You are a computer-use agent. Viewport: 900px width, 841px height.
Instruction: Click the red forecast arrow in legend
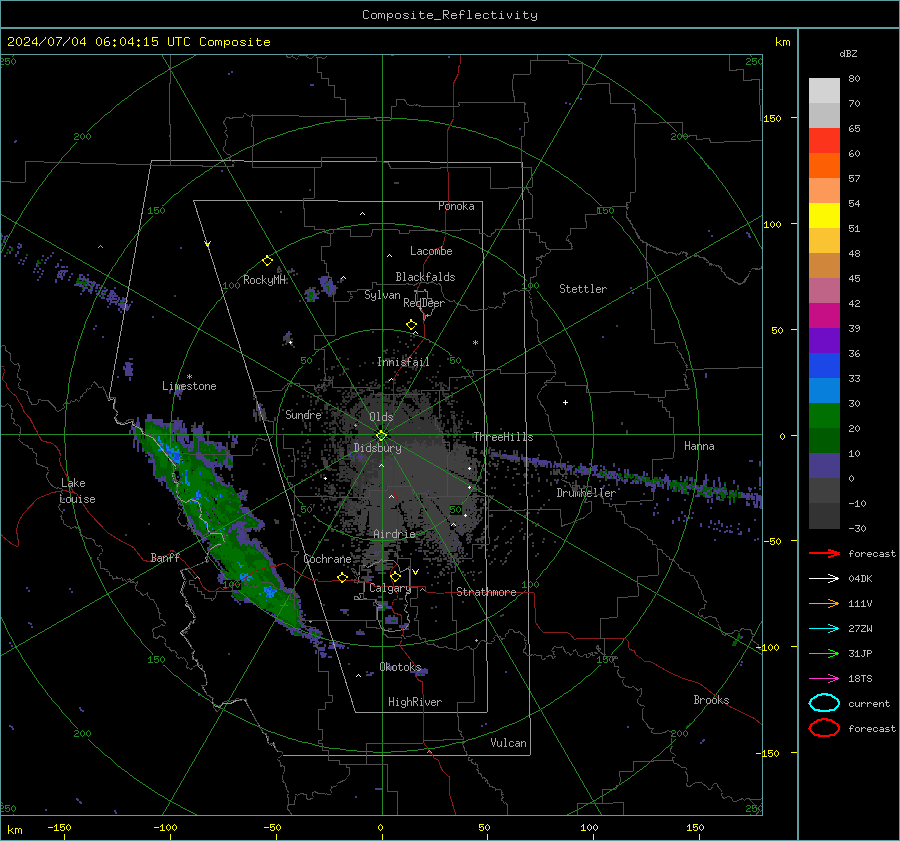(824, 553)
